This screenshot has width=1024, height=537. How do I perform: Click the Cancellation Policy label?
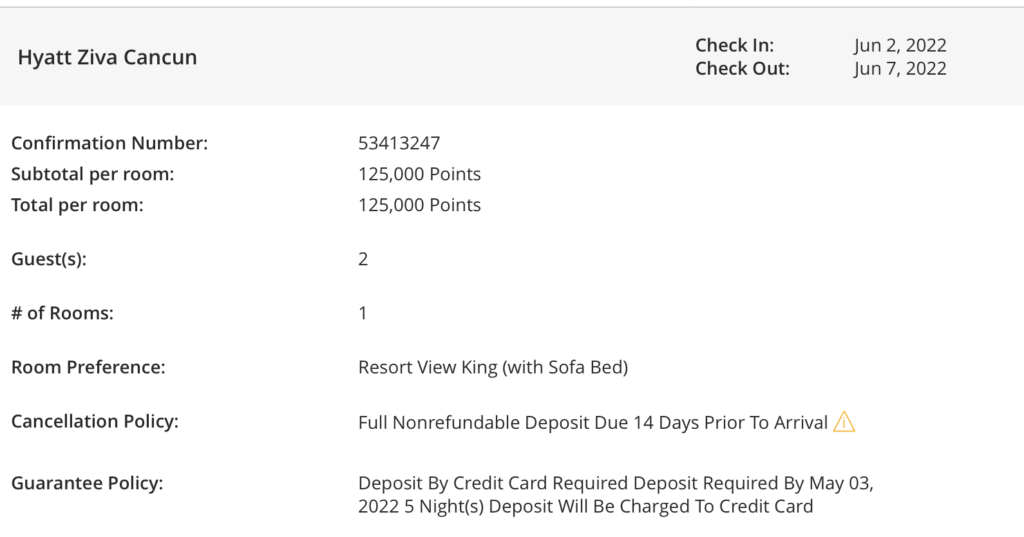[95, 421]
